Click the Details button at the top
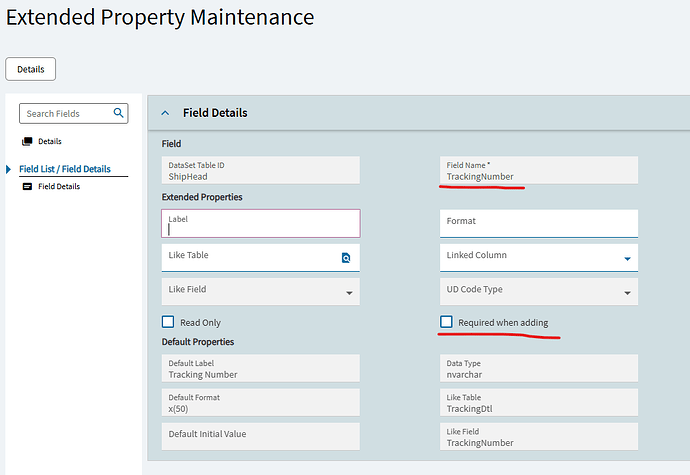690x475 pixels. coord(30,68)
